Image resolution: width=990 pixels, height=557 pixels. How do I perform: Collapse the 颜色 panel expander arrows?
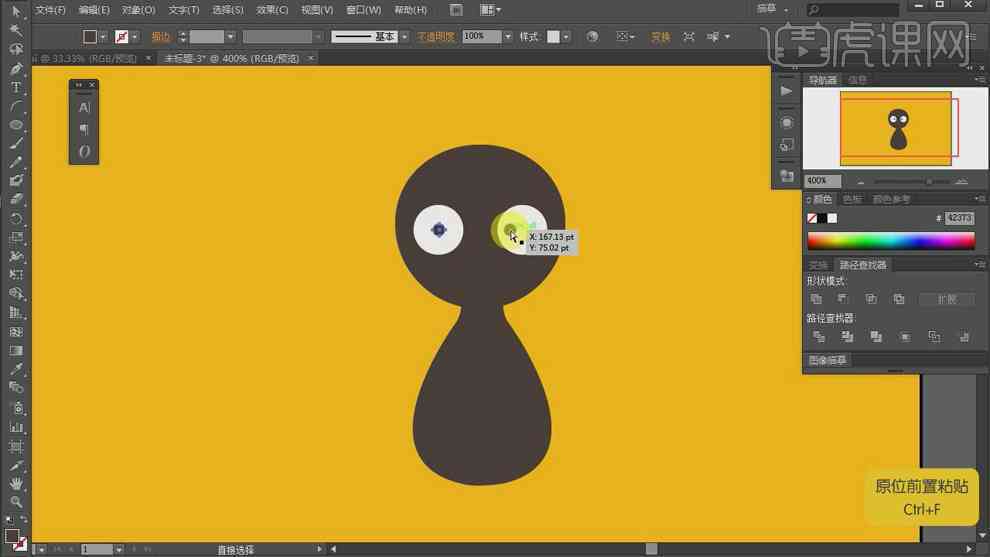click(808, 200)
